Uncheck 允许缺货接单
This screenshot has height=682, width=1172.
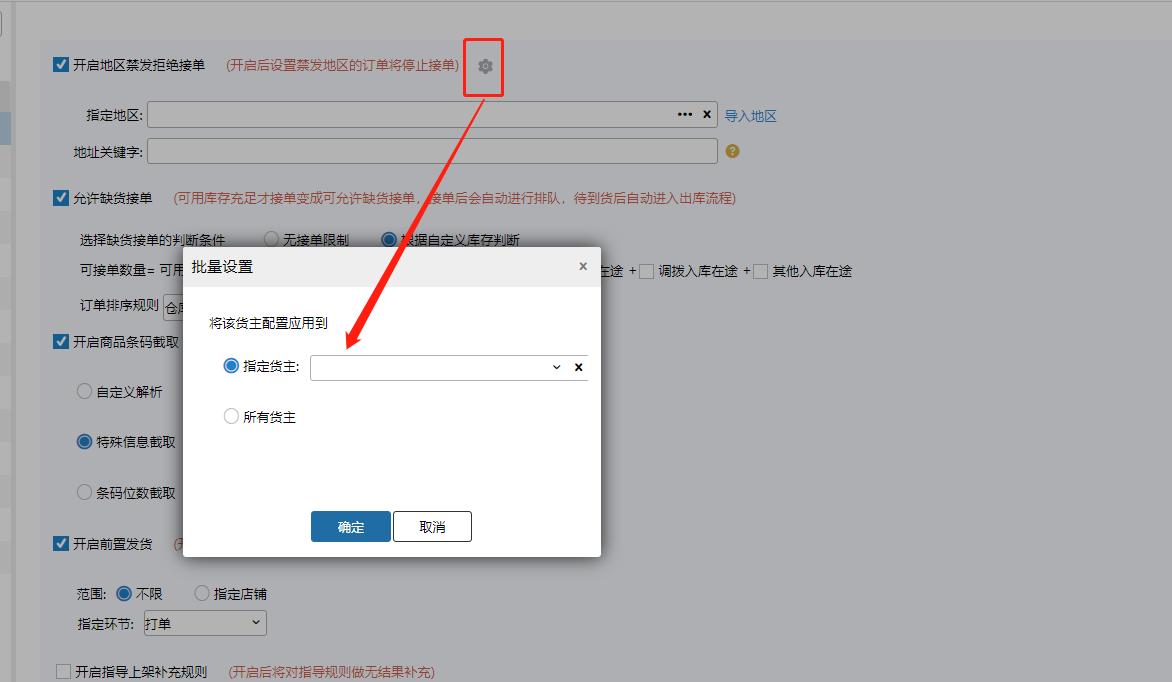(61, 198)
